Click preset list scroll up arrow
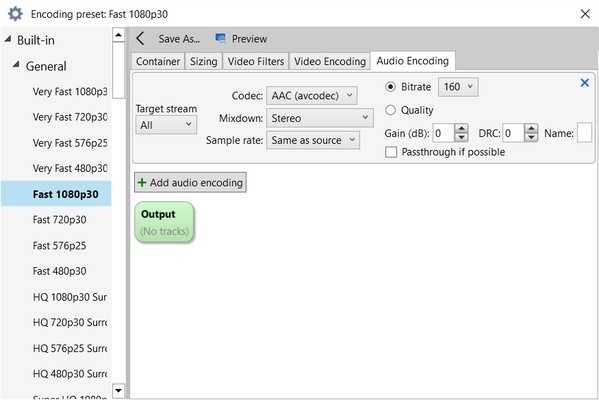Image resolution: width=599 pixels, height=400 pixels. [118, 35]
